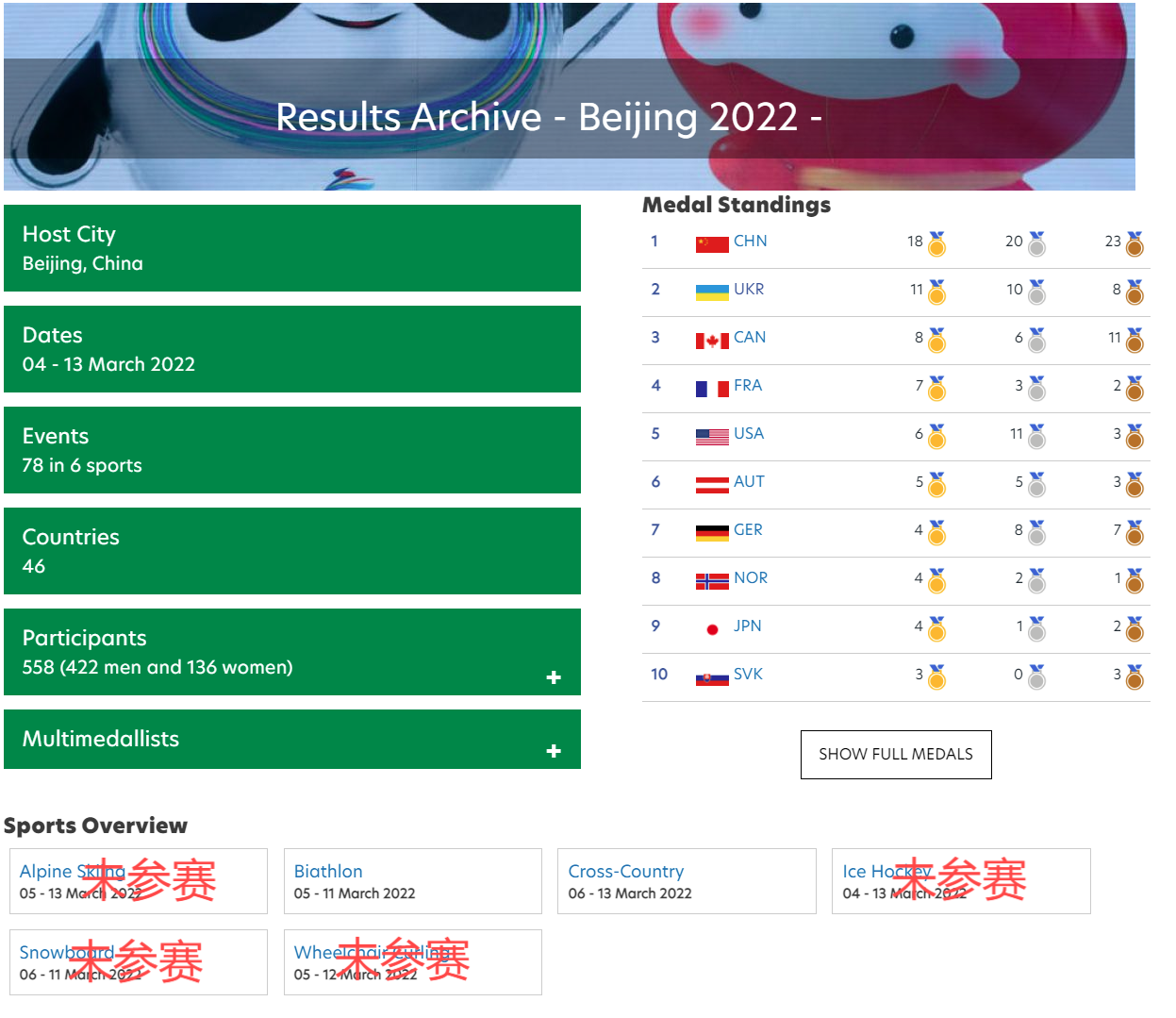The height and width of the screenshot is (1018, 1176).
Task: Click Germany's silver medal icon
Action: (x=1035, y=532)
